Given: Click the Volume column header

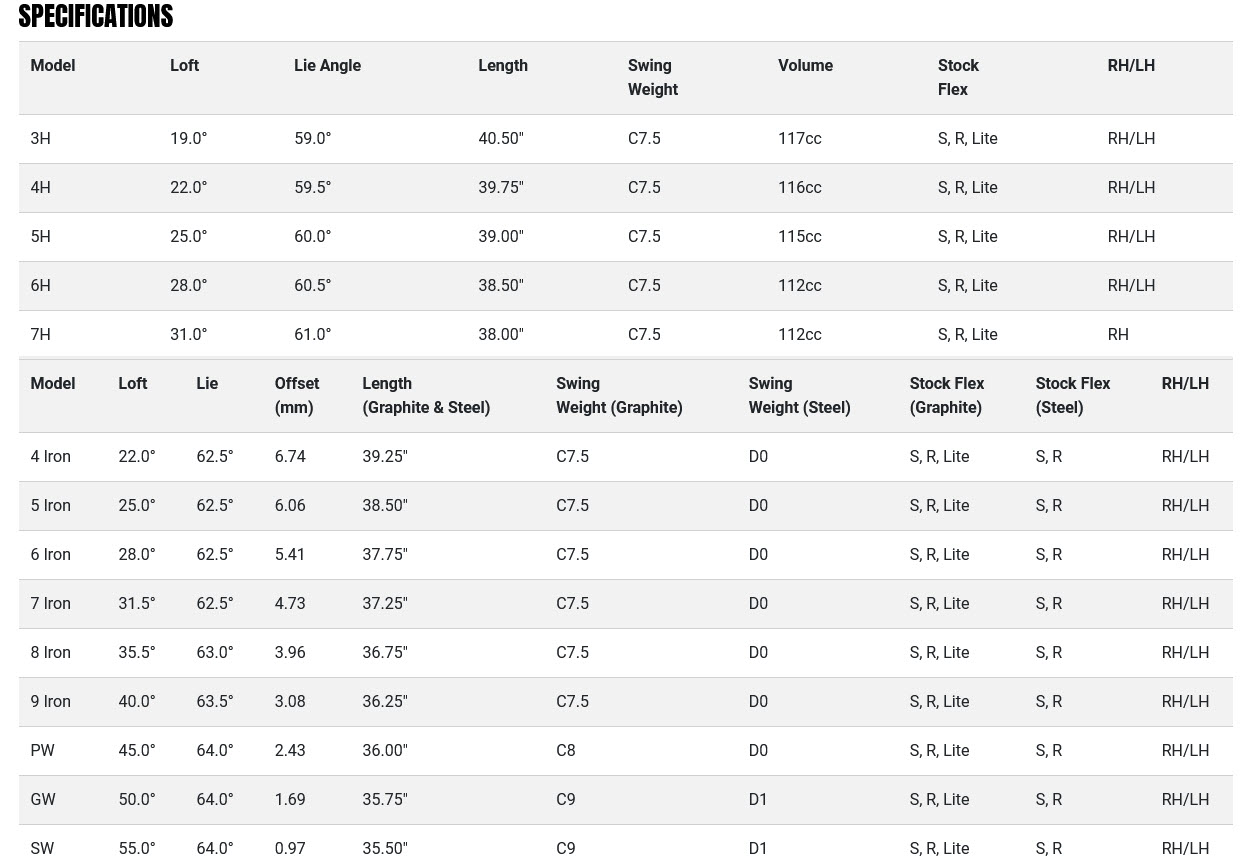Looking at the screenshot, I should point(805,66).
